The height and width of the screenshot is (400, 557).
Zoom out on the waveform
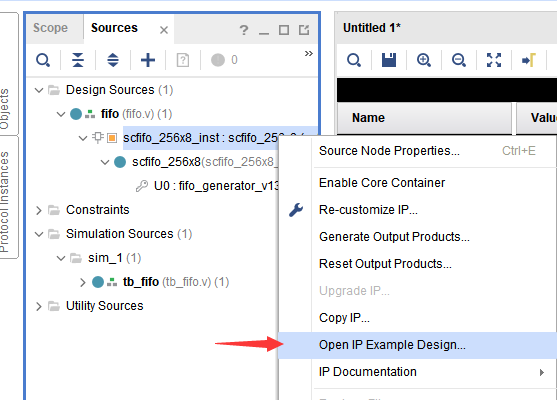(x=459, y=60)
